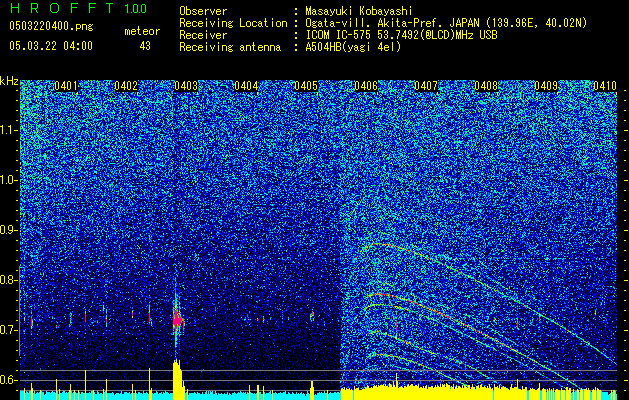Click the Receiver label

[203, 35]
